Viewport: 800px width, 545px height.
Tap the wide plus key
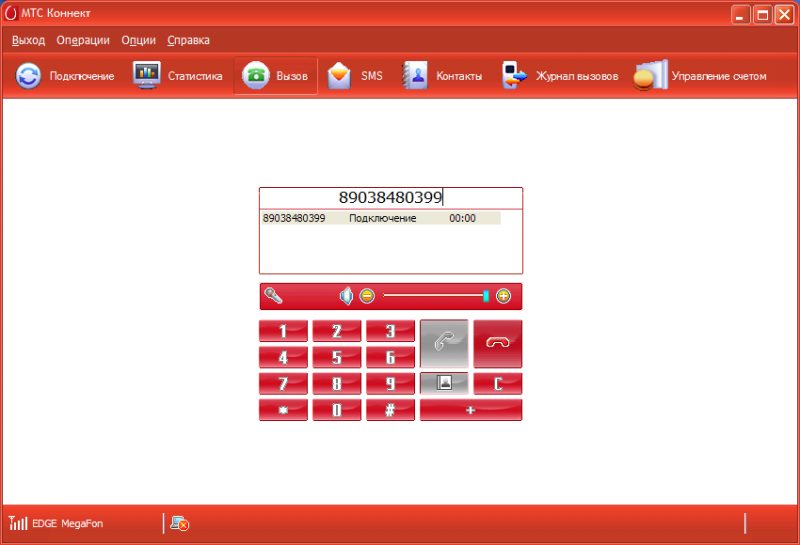[471, 410]
